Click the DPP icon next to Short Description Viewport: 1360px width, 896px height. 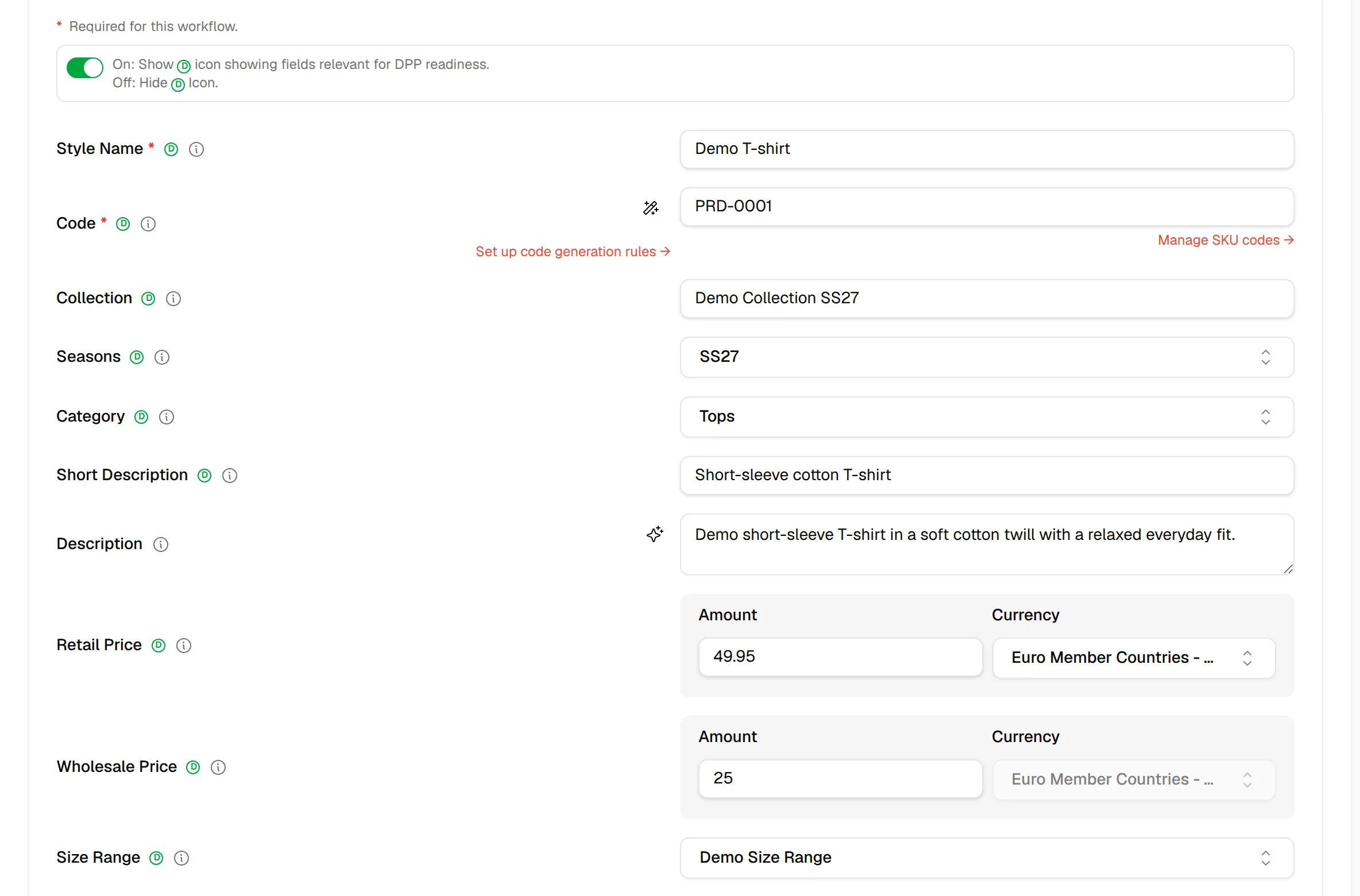point(204,476)
